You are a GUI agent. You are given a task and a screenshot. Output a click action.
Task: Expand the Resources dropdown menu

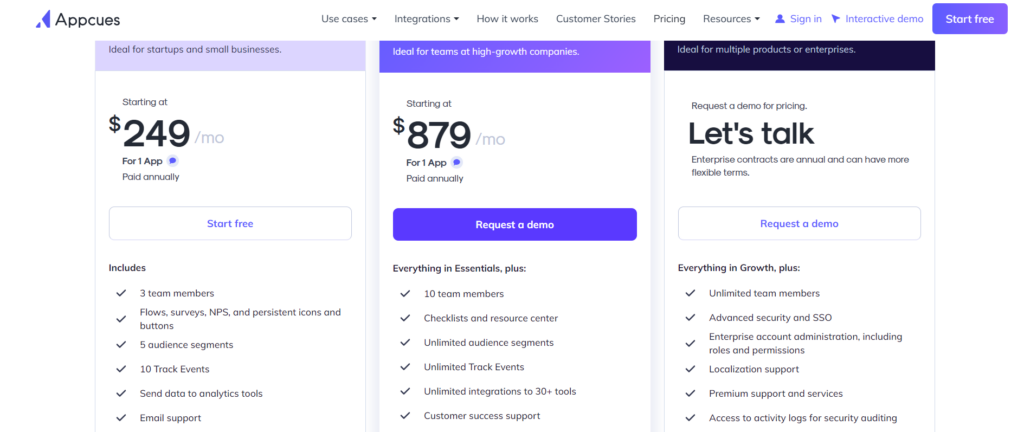[x=731, y=19]
